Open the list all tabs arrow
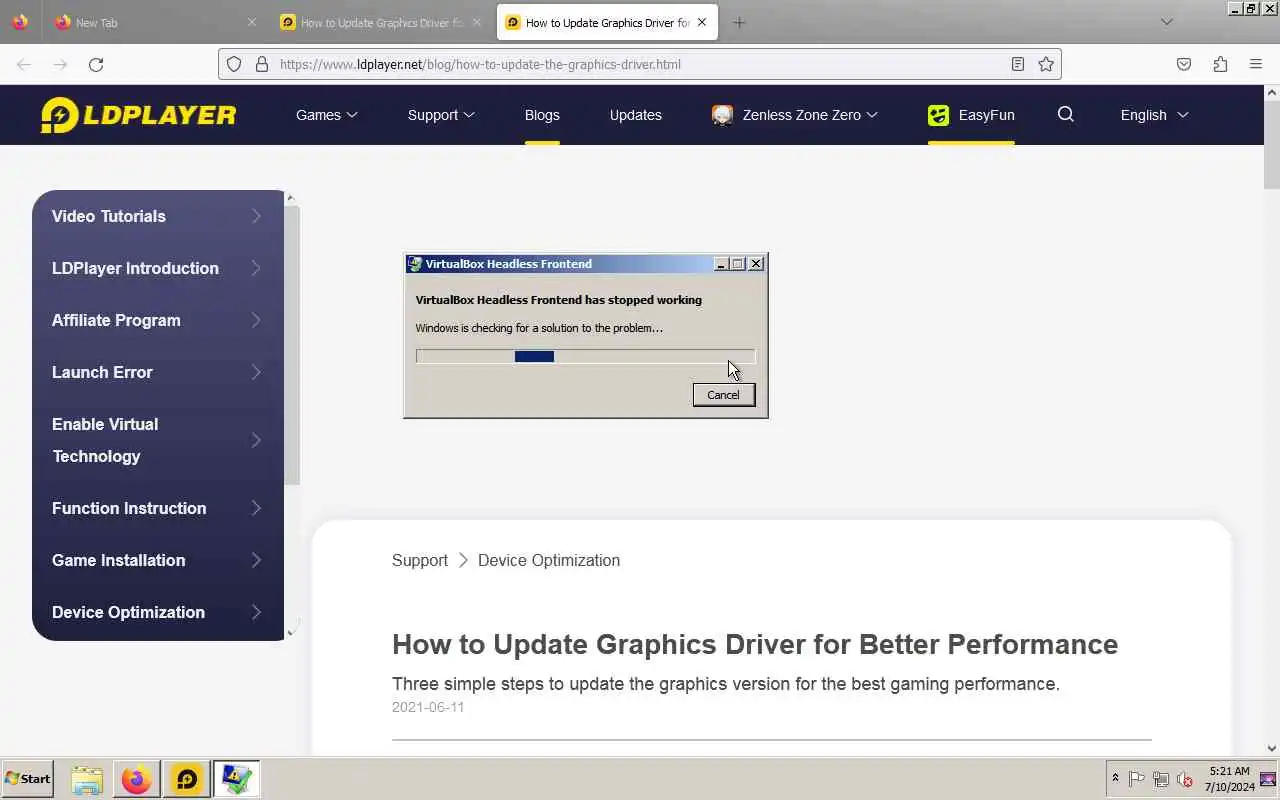Screen dimensions: 1280x800 (x=1166, y=22)
